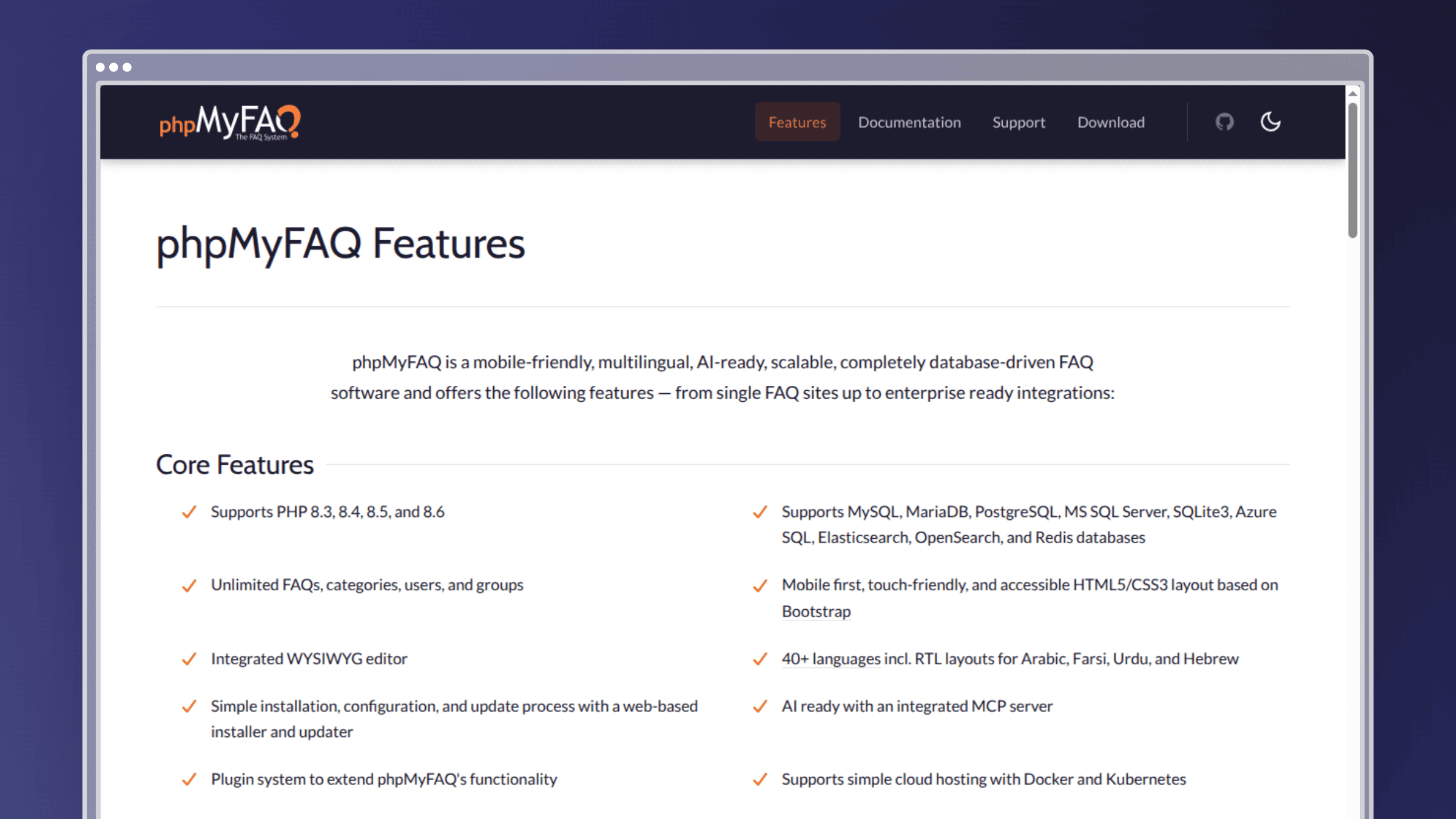The image size is (1456, 819).
Task: Click the phpMyFAQ logo
Action: click(229, 123)
